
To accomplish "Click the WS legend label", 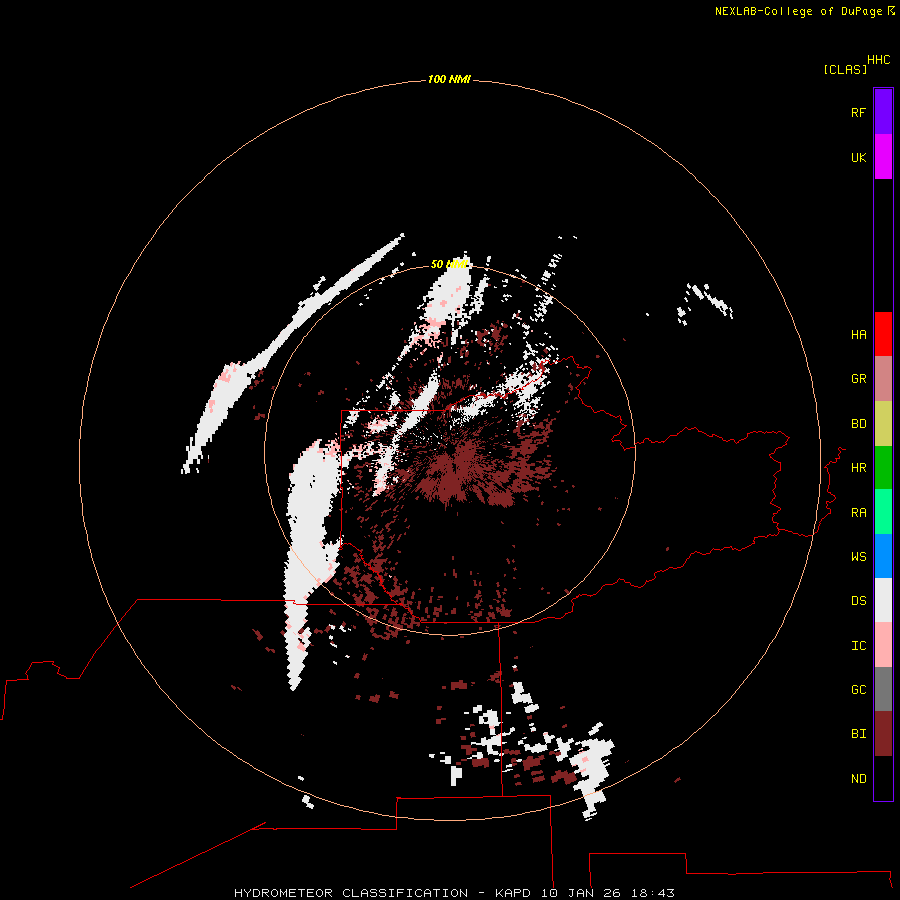I will coord(858,557).
